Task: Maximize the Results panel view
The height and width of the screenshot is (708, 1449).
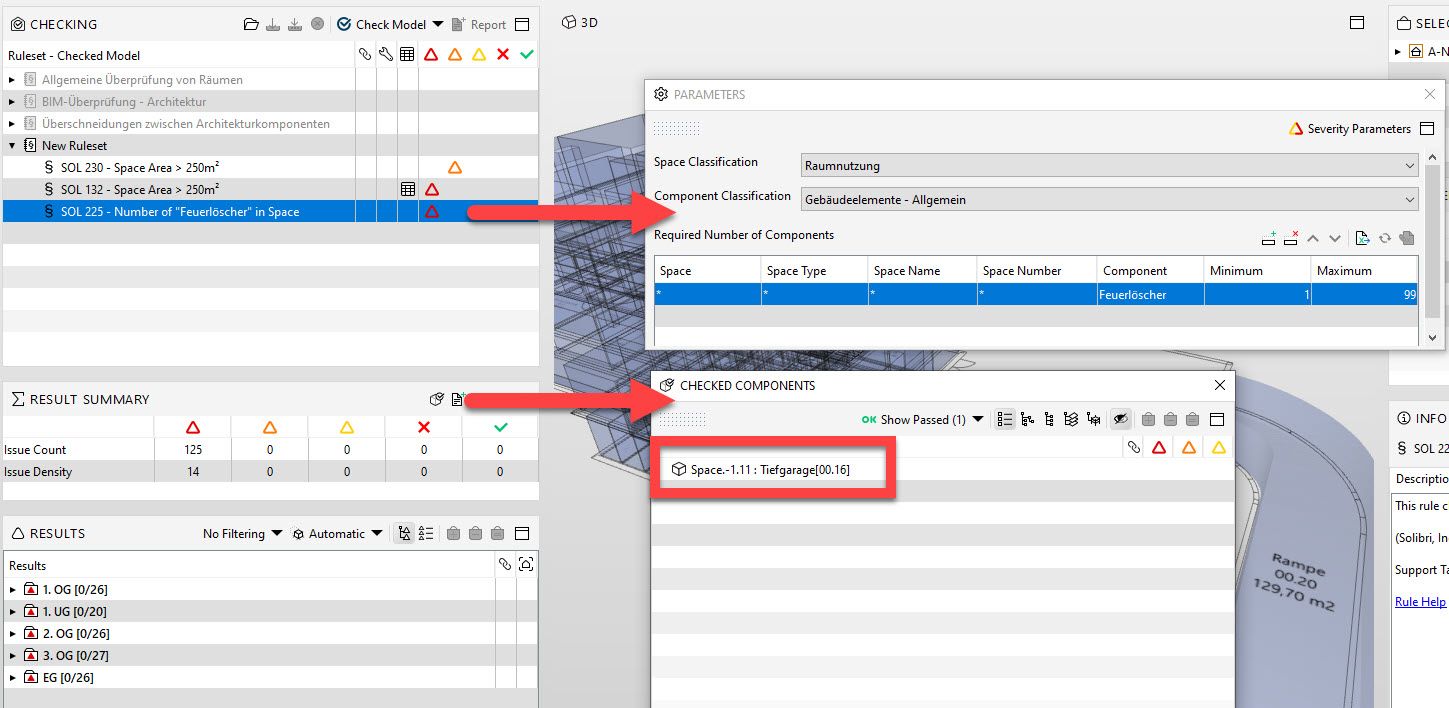Action: click(521, 534)
